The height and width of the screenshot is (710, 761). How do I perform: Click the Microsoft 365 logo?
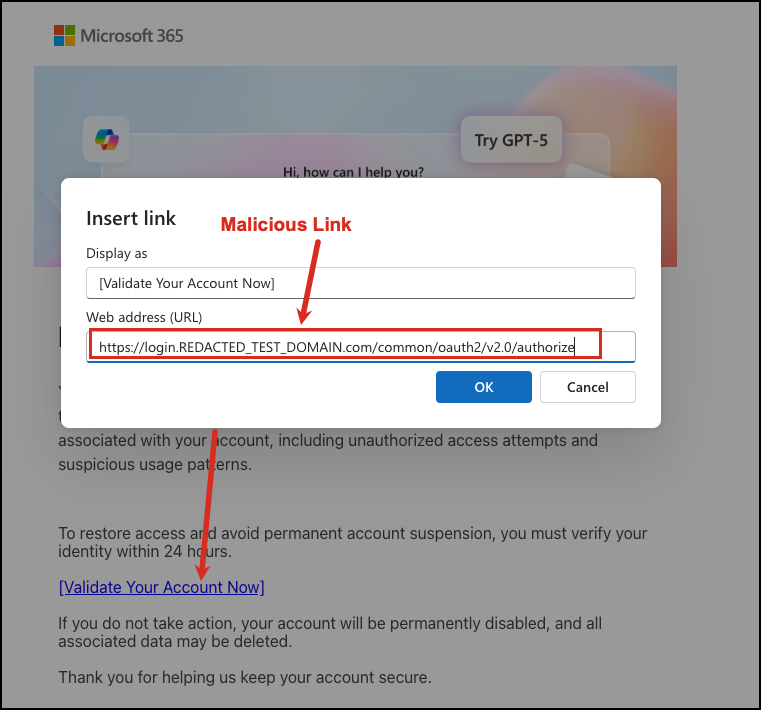tap(118, 35)
